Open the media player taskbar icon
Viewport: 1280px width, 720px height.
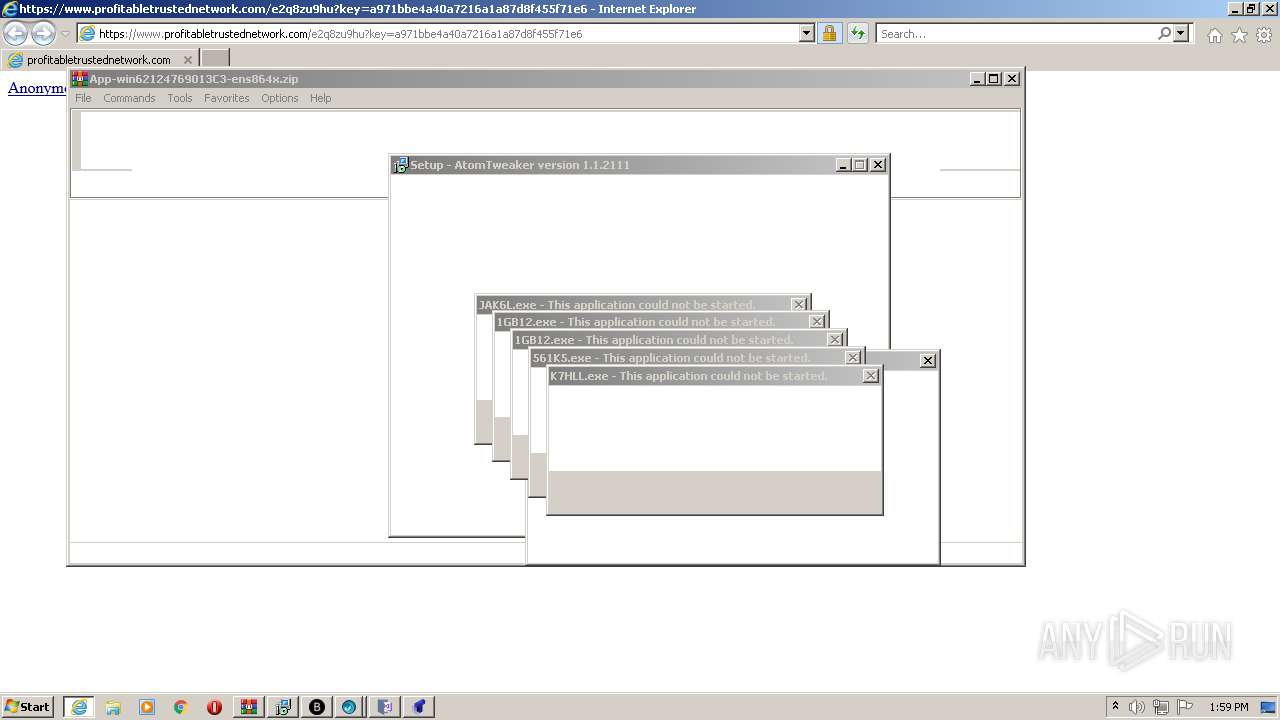[147, 707]
